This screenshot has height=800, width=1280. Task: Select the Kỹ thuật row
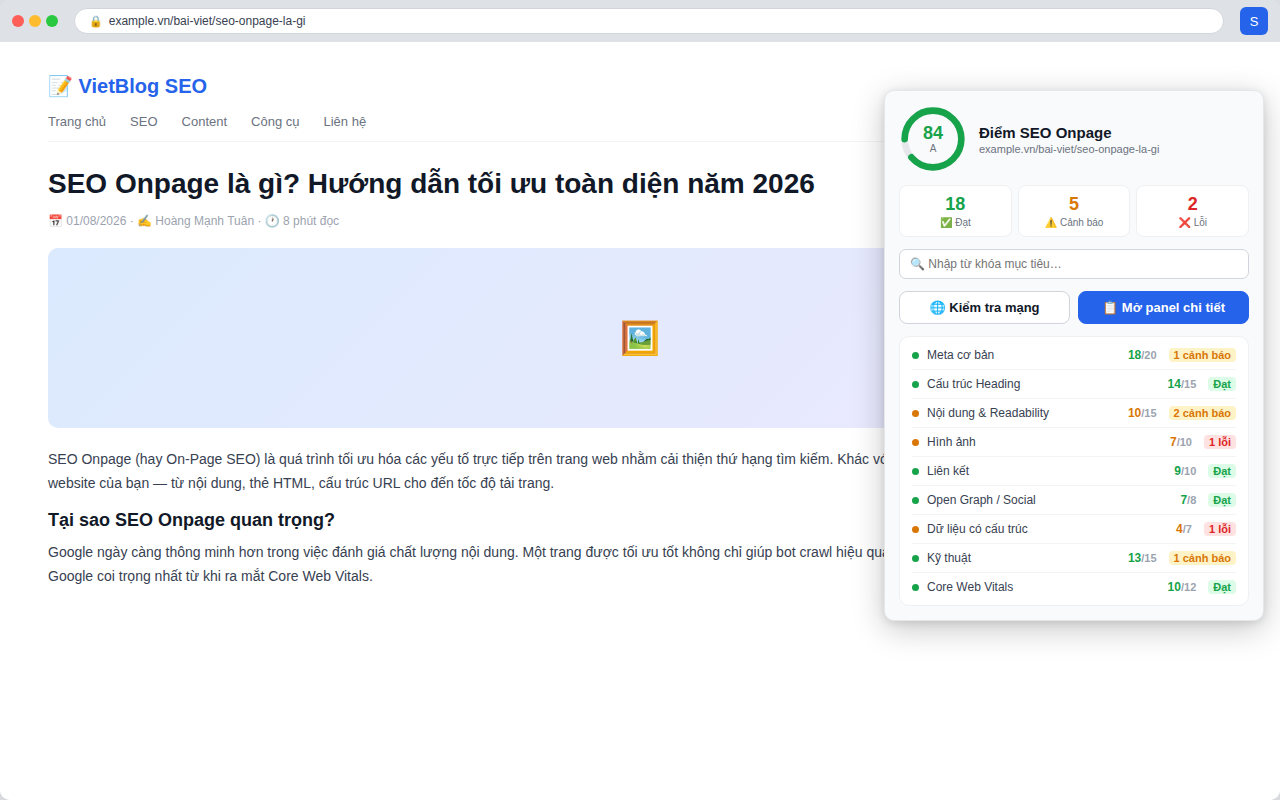pyautogui.click(x=1074, y=558)
